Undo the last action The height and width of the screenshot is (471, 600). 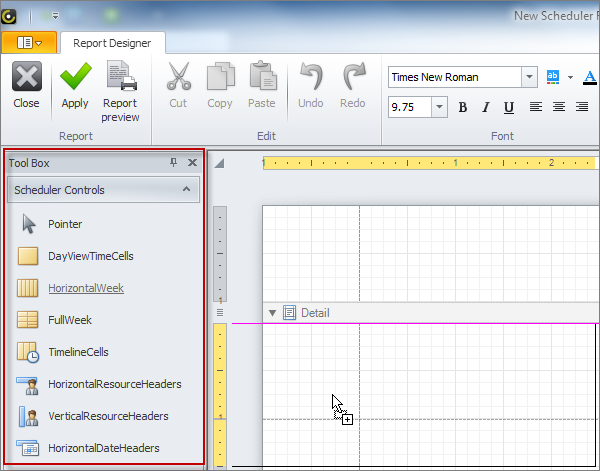(x=311, y=85)
